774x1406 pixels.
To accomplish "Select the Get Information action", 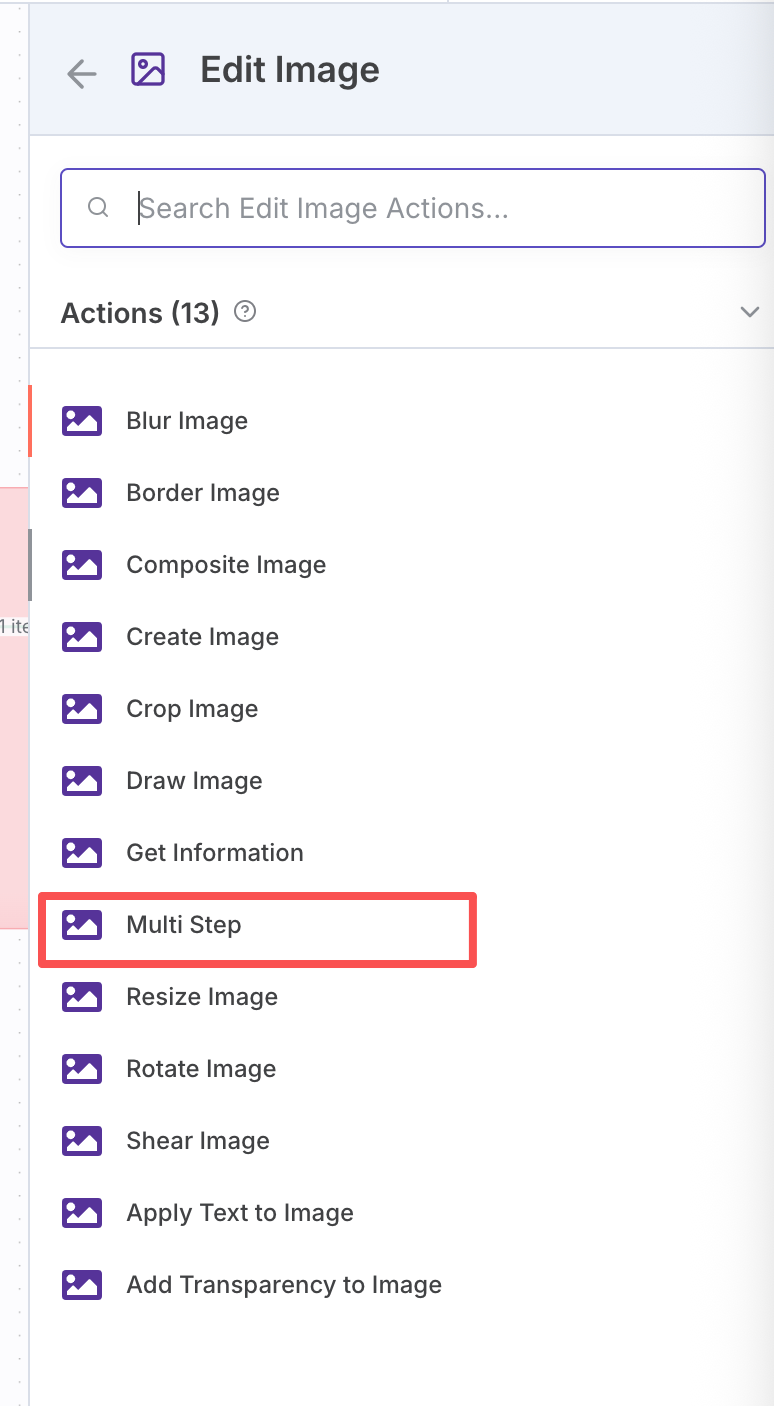I will click(400, 853).
